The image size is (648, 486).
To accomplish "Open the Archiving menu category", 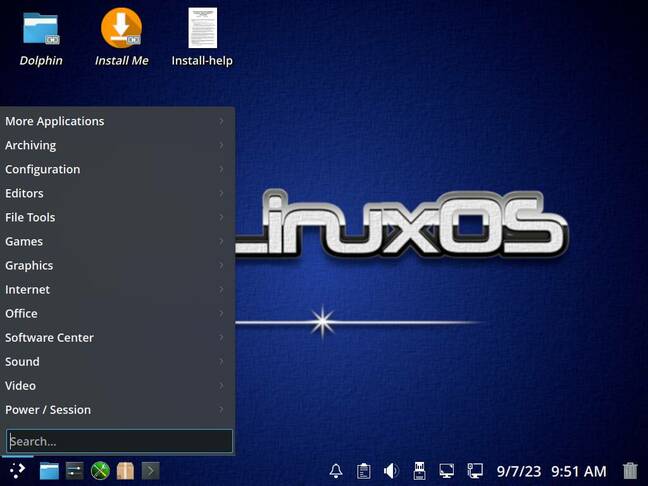I will (117, 145).
